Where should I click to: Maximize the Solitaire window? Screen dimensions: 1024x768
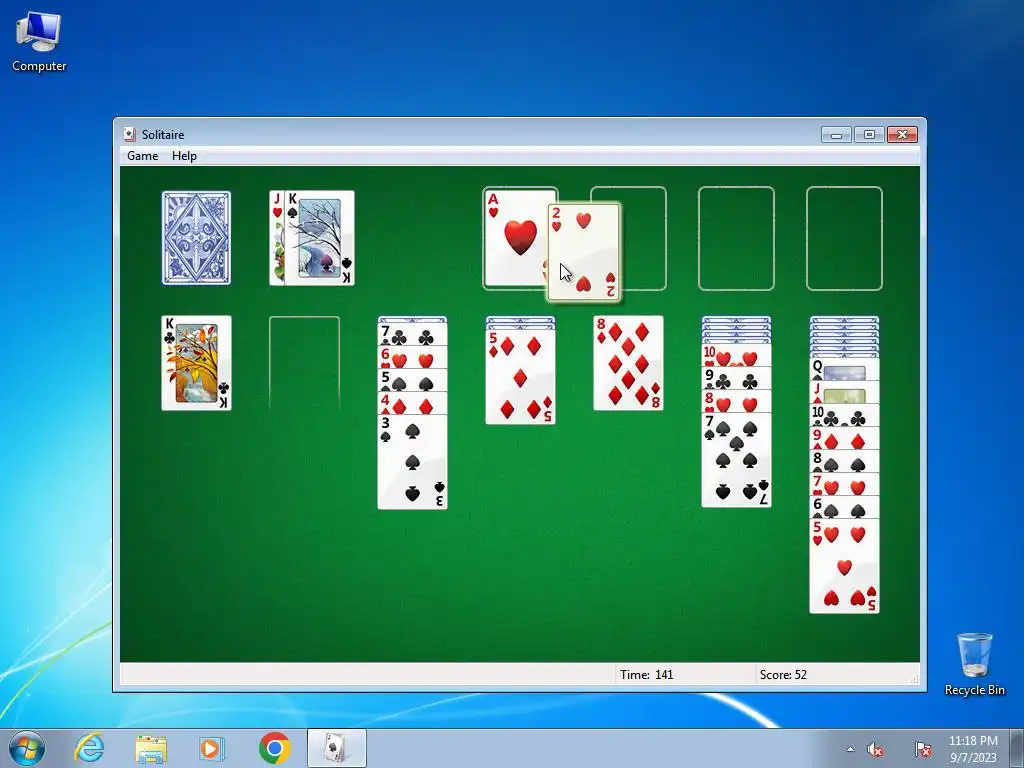tap(869, 135)
